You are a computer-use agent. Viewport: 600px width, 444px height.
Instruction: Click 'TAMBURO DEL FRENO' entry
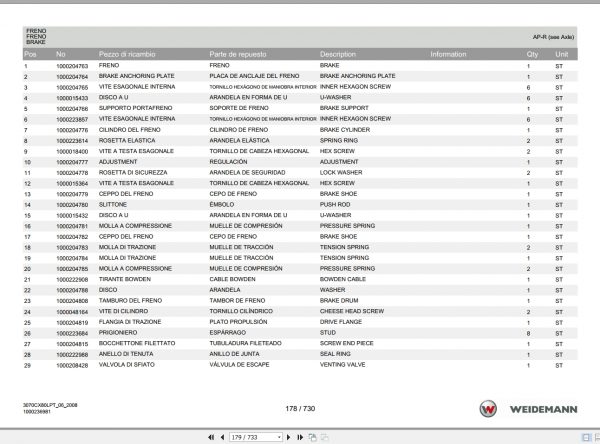coord(130,300)
